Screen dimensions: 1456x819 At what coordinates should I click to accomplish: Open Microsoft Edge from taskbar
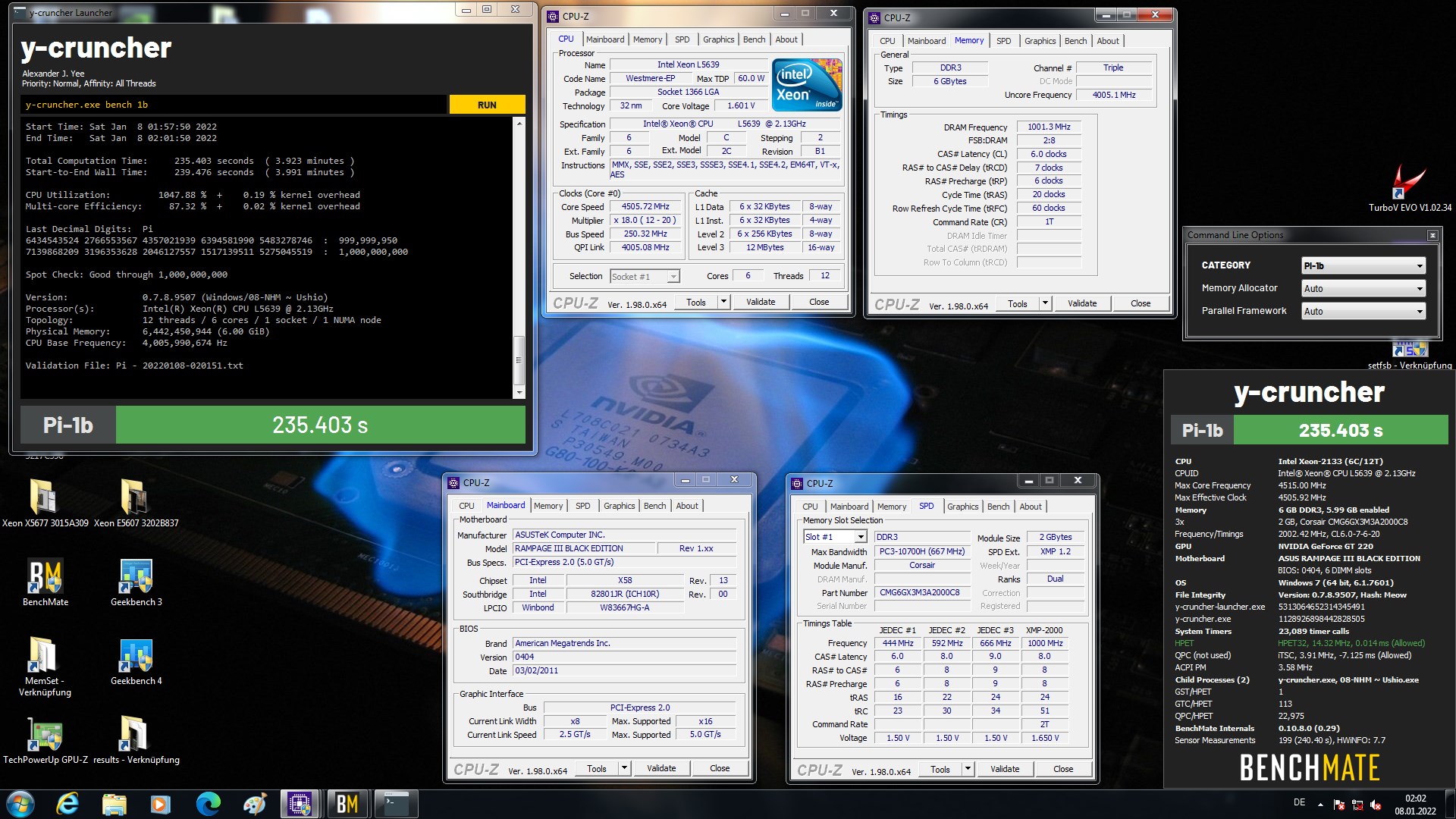point(208,804)
